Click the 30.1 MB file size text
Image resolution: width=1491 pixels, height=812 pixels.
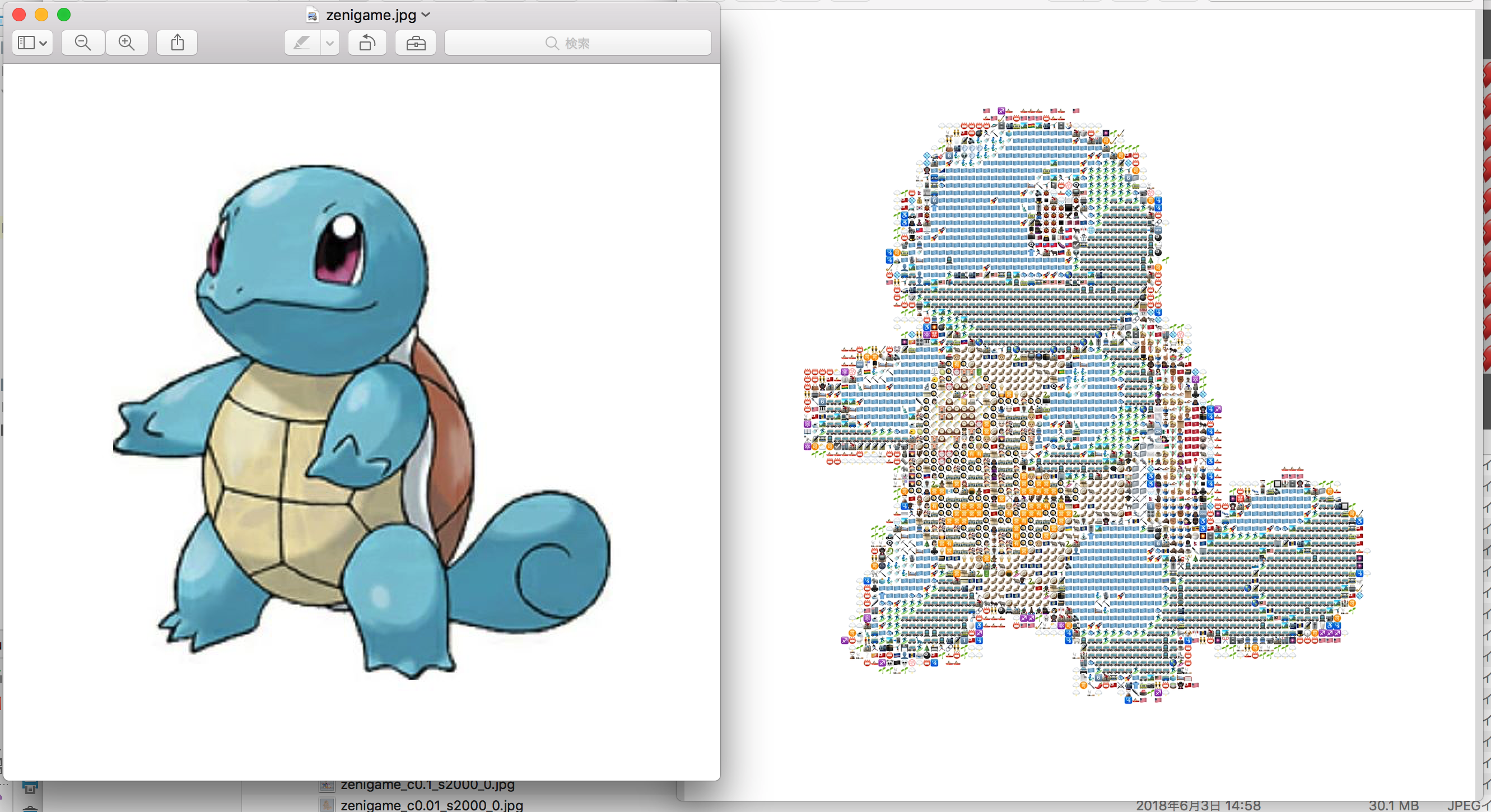click(x=1394, y=806)
